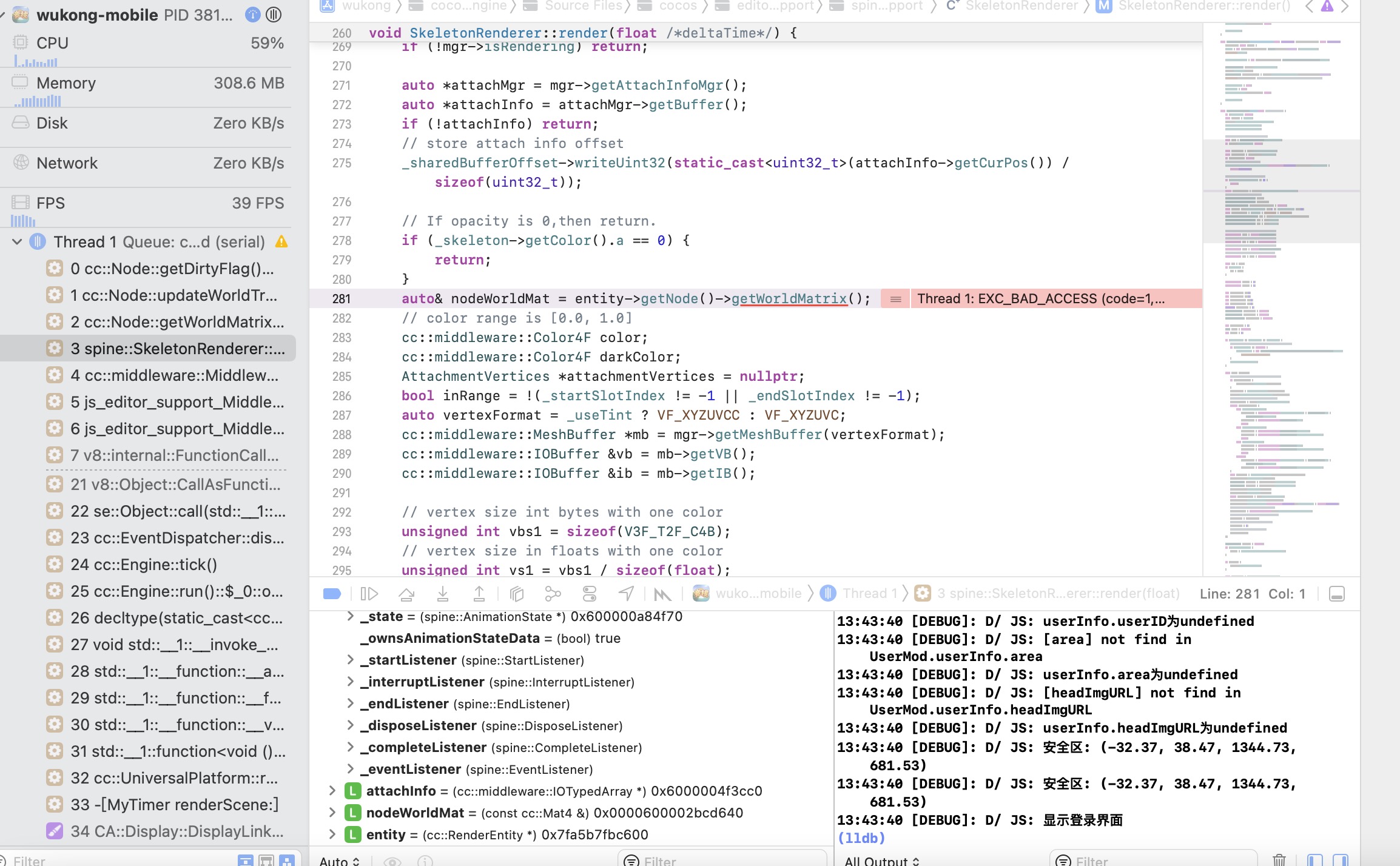Click the EXC_BAD_ACCESS error annotation
Viewport: 1400px width, 866px height.
[x=1040, y=298]
